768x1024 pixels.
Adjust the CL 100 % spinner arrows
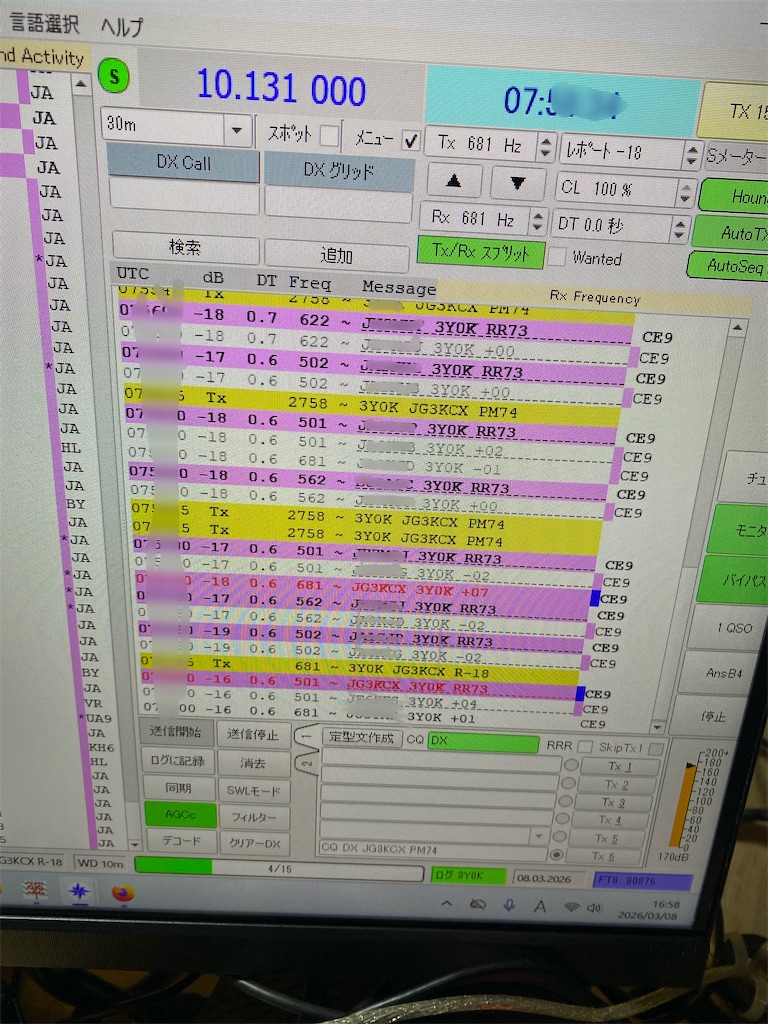(684, 193)
